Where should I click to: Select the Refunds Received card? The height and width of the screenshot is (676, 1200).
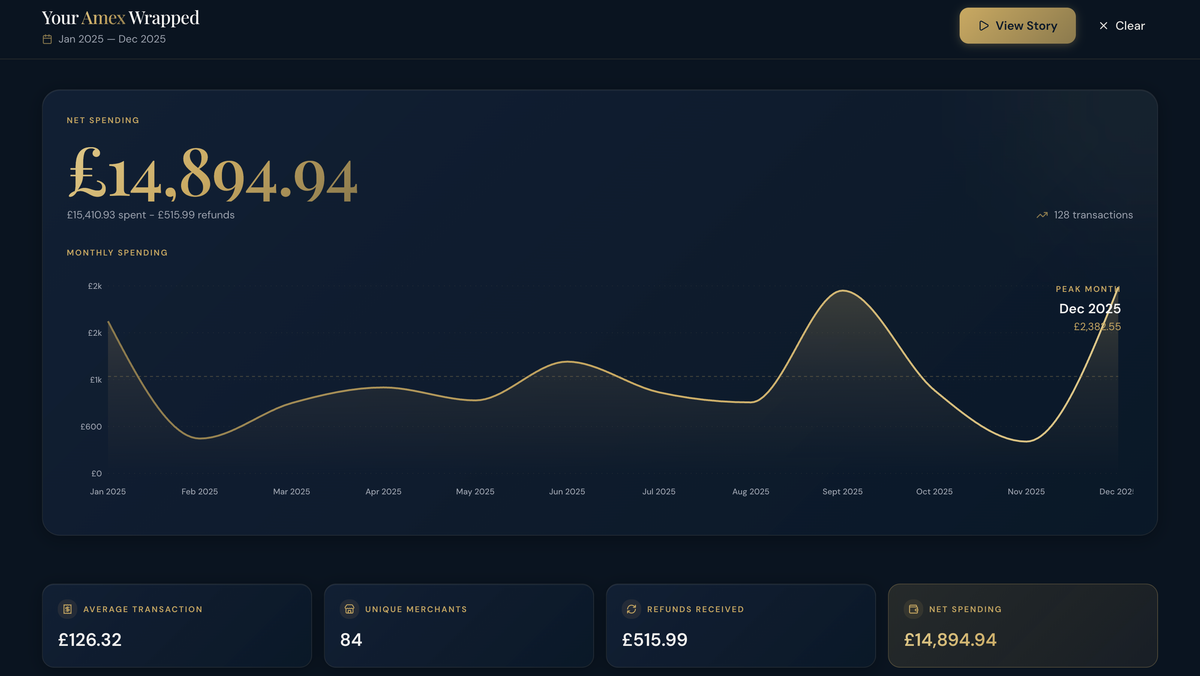[x=740, y=625]
